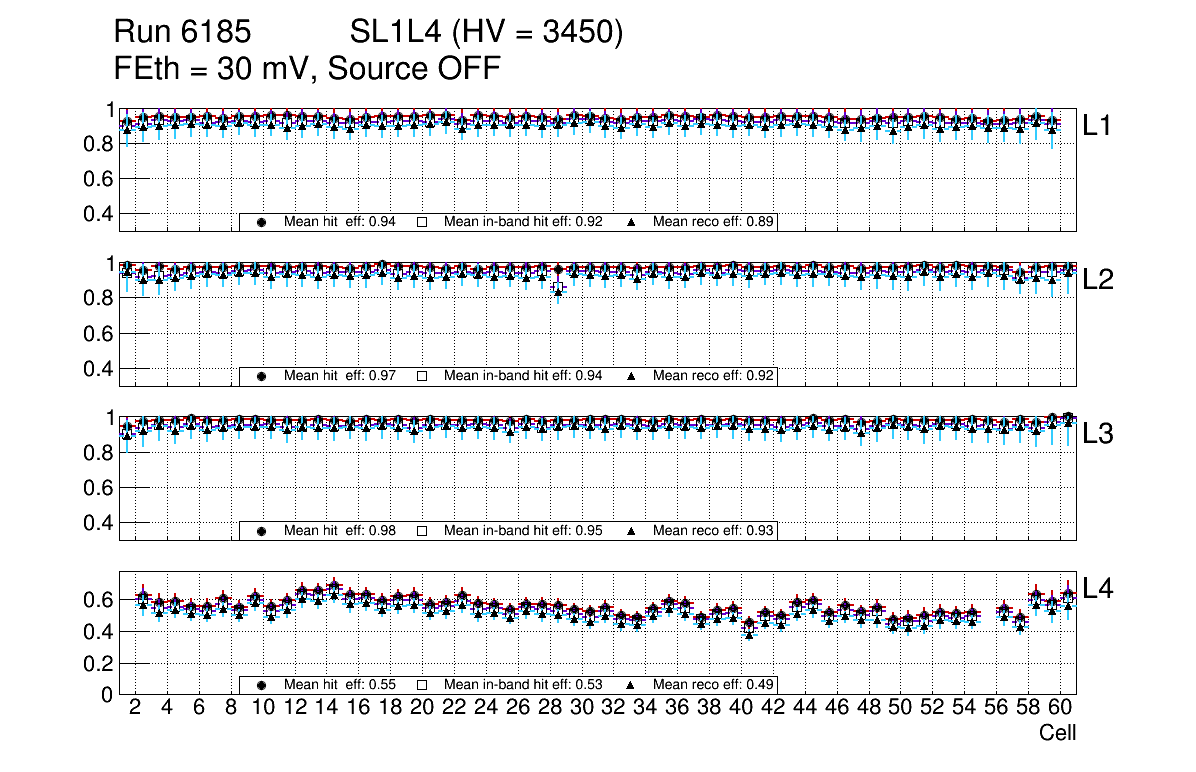The width and height of the screenshot is (1196, 772).
Task: Click the triangle legend marker in L3
Action: pyautogui.click(x=631, y=530)
